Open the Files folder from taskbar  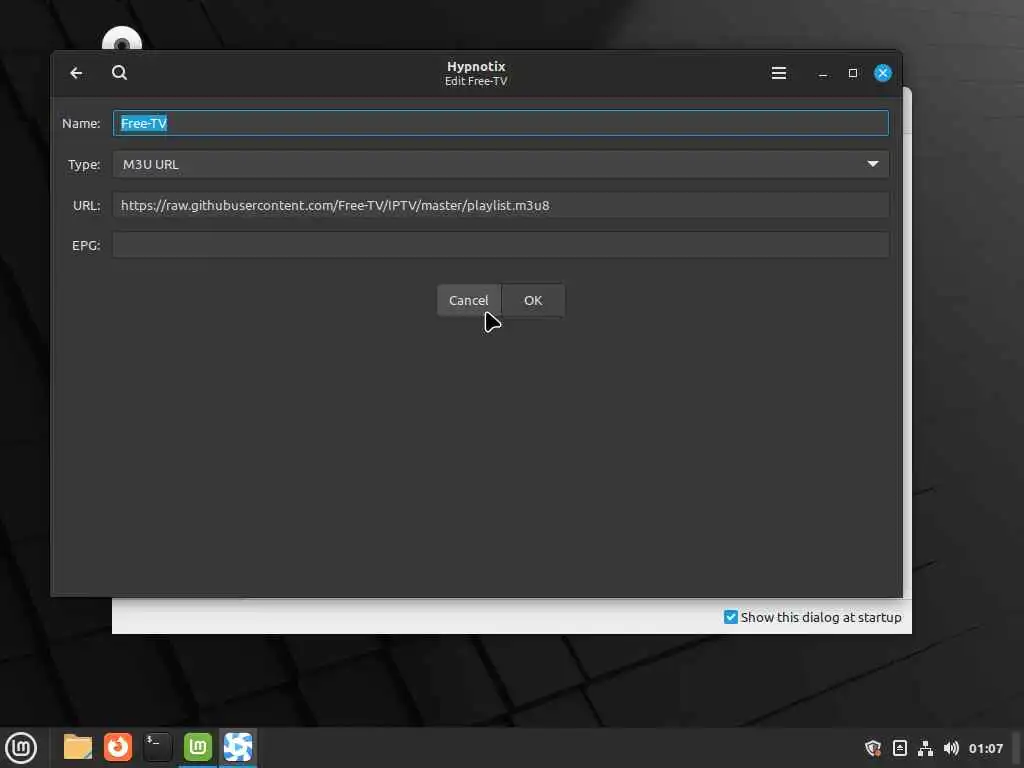78,747
